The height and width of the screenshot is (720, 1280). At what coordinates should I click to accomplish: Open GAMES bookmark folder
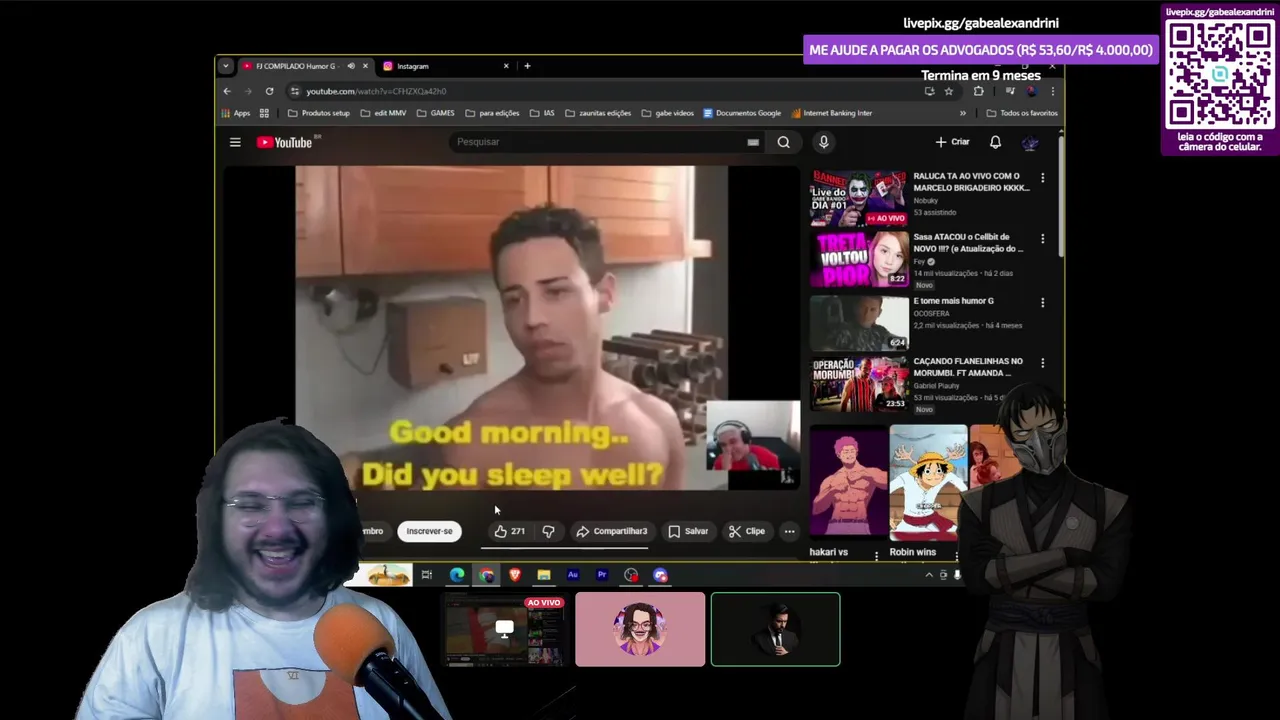tap(435, 113)
